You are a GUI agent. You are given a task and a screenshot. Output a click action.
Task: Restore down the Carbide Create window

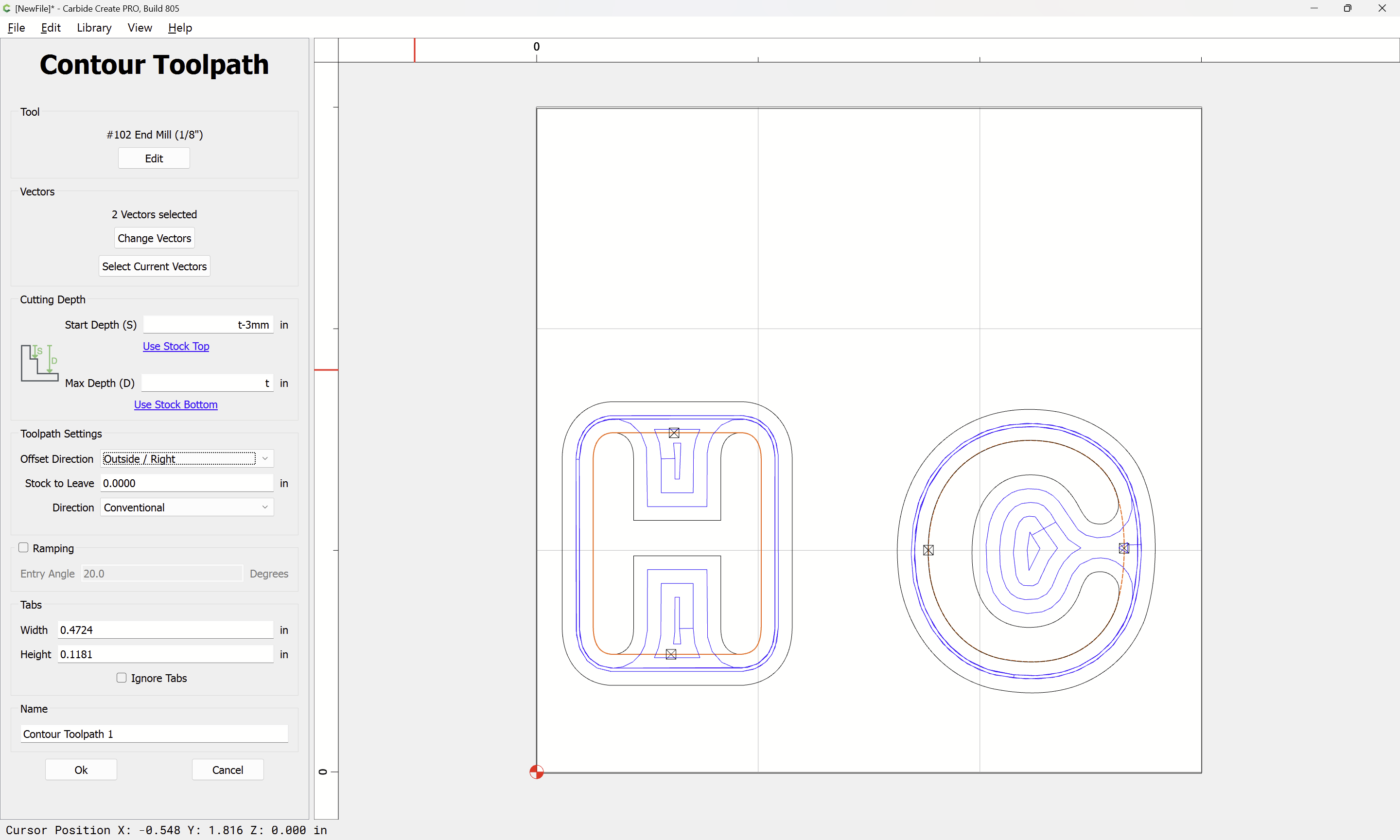(1348, 8)
